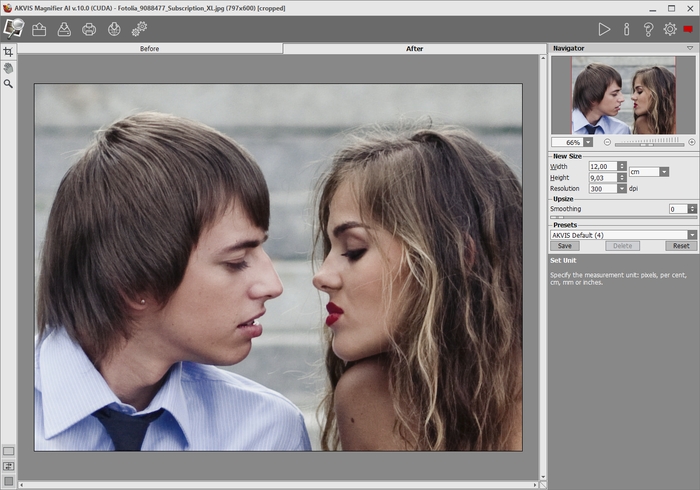This screenshot has height=490, width=700.
Task: Click the Reset button
Action: 681,246
